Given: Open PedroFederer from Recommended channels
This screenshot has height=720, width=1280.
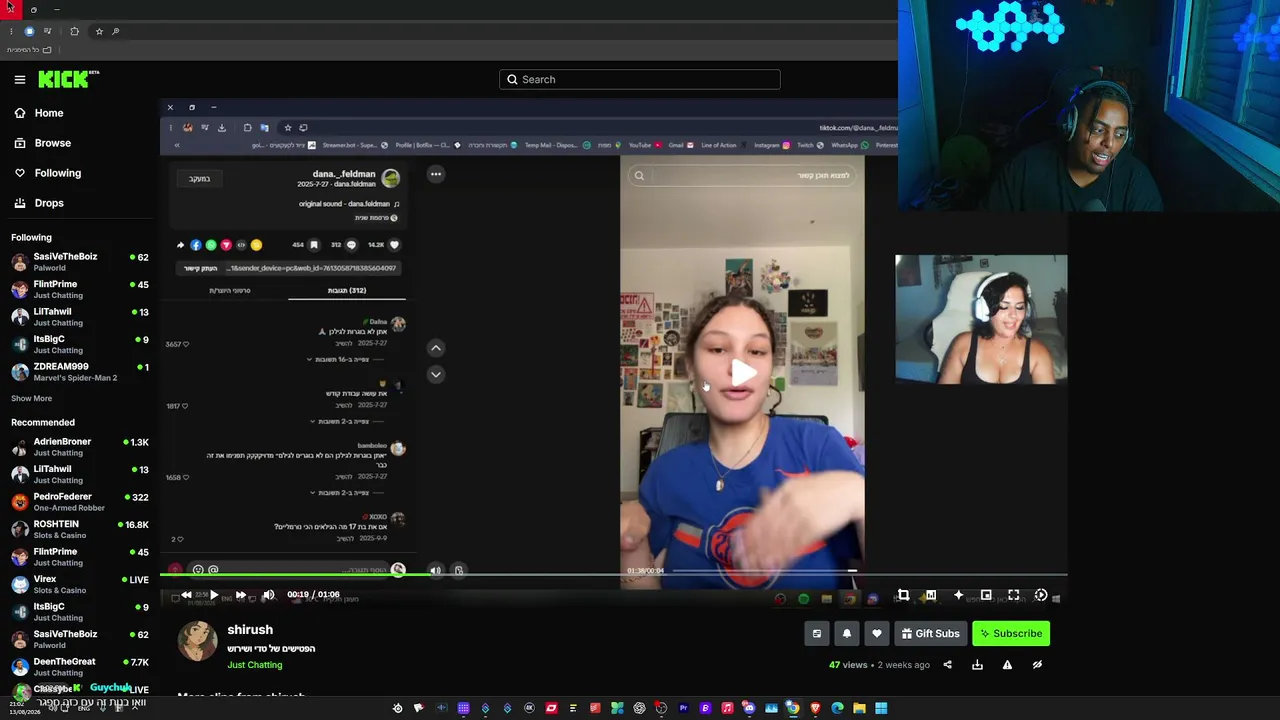Looking at the screenshot, I should click(80, 502).
